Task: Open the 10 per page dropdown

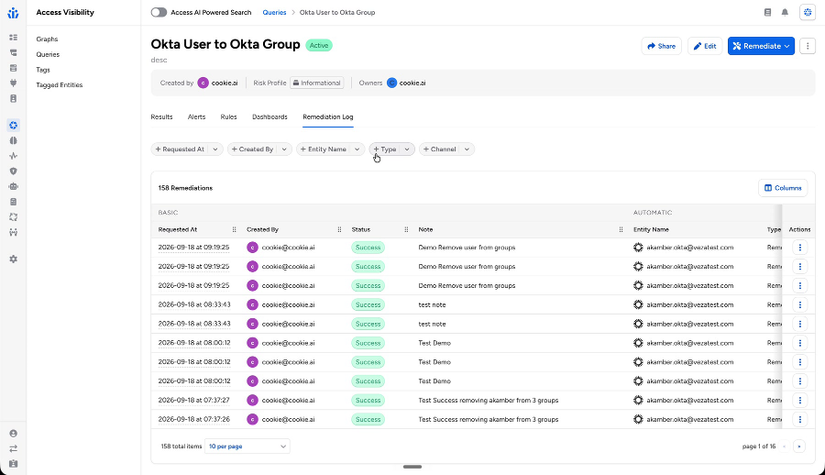Action: coord(247,446)
